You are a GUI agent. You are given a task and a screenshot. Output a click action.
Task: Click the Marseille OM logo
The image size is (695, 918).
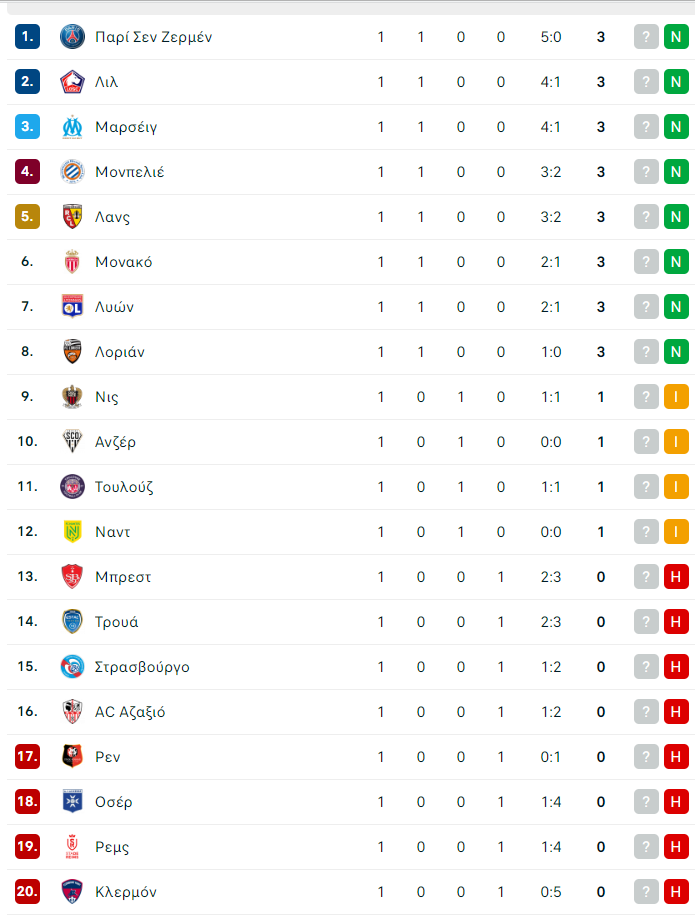point(72,127)
